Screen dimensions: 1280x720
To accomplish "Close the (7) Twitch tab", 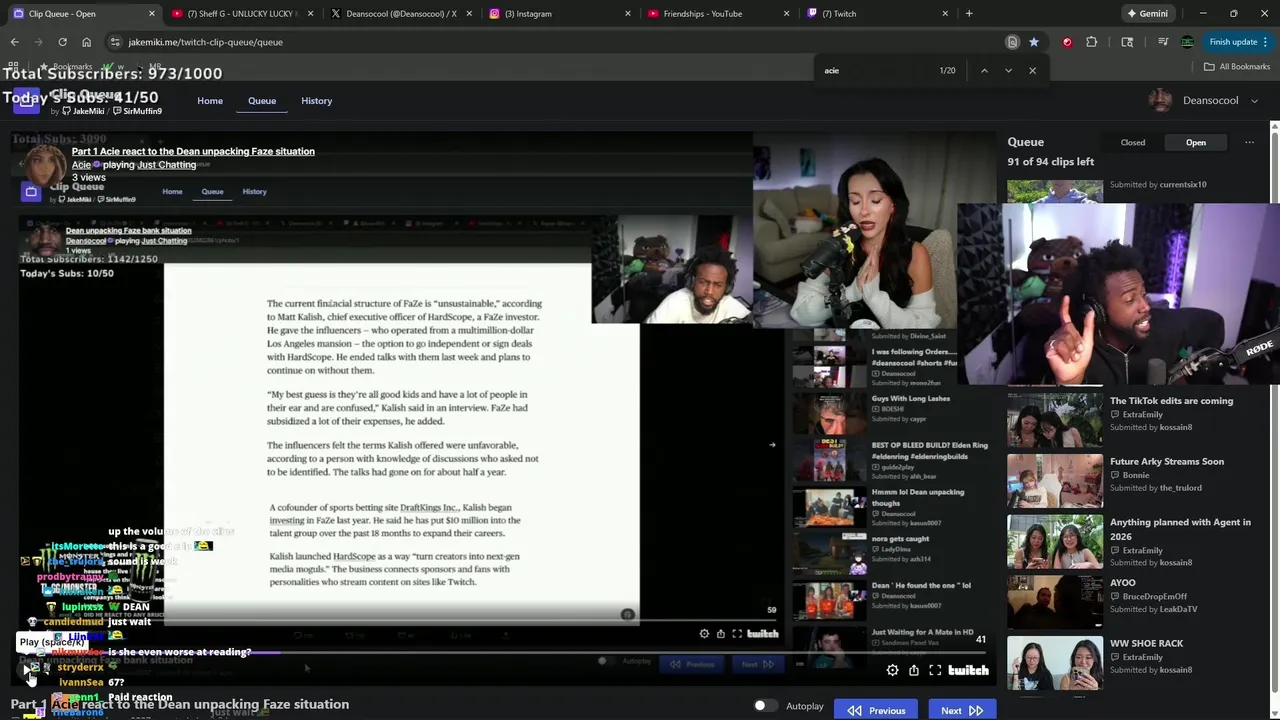I will pyautogui.click(x=945, y=14).
